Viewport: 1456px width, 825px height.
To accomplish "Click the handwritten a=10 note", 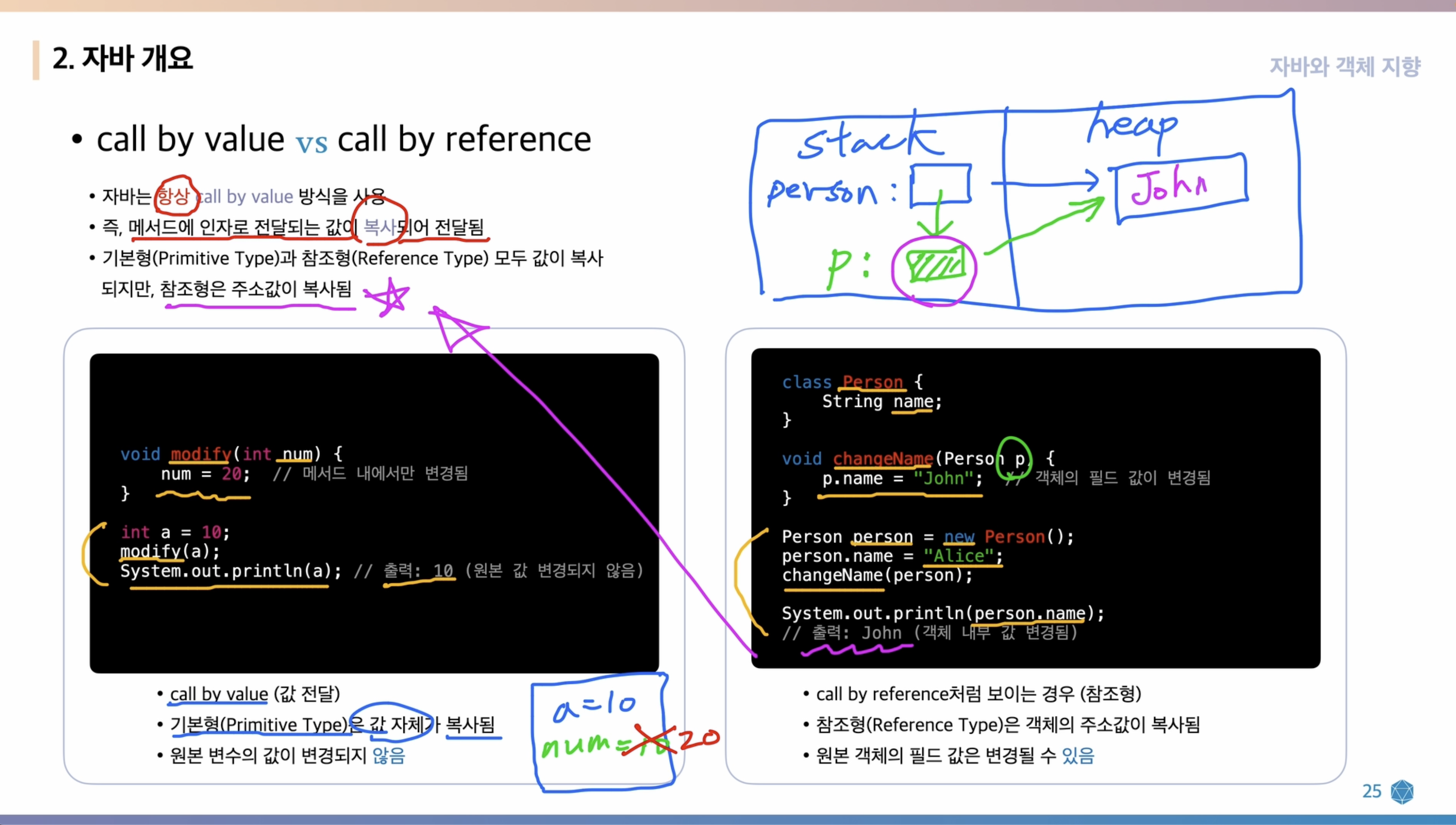I will (x=594, y=707).
